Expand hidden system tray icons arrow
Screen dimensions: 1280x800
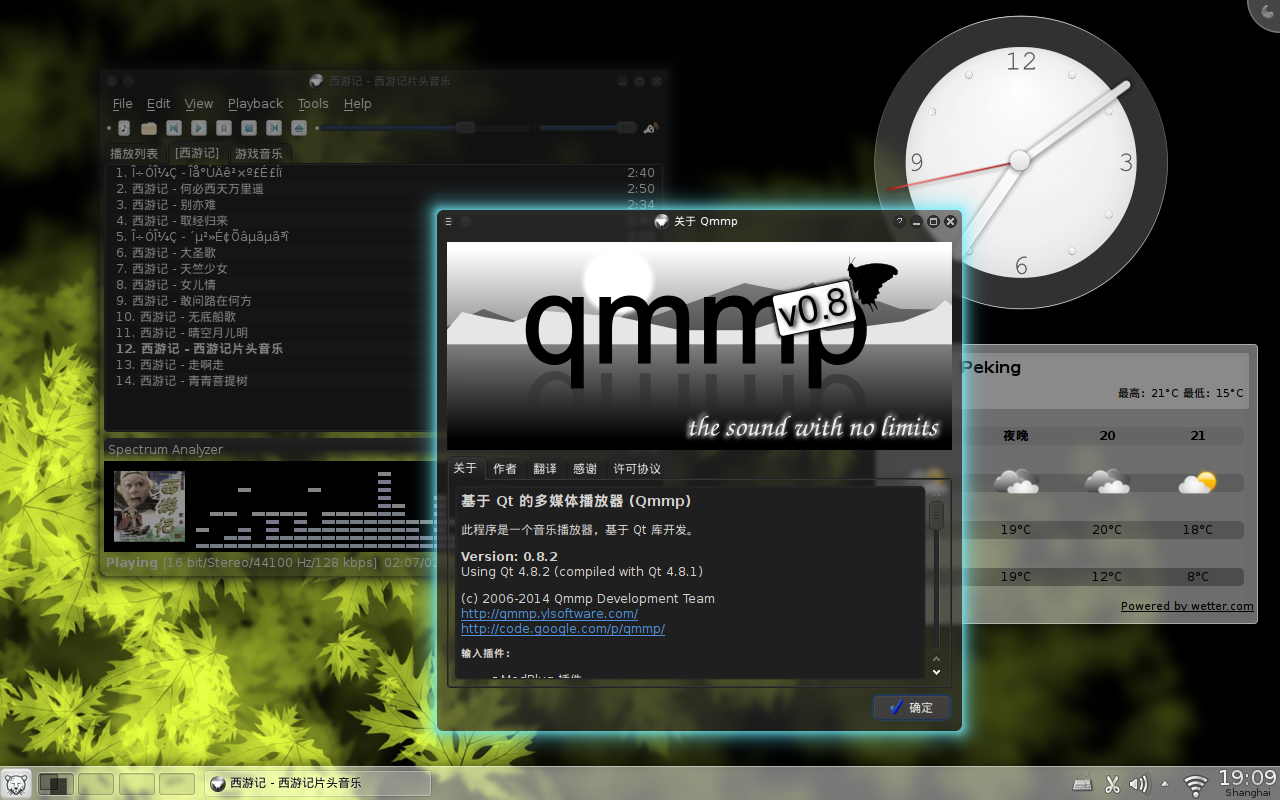click(1165, 784)
